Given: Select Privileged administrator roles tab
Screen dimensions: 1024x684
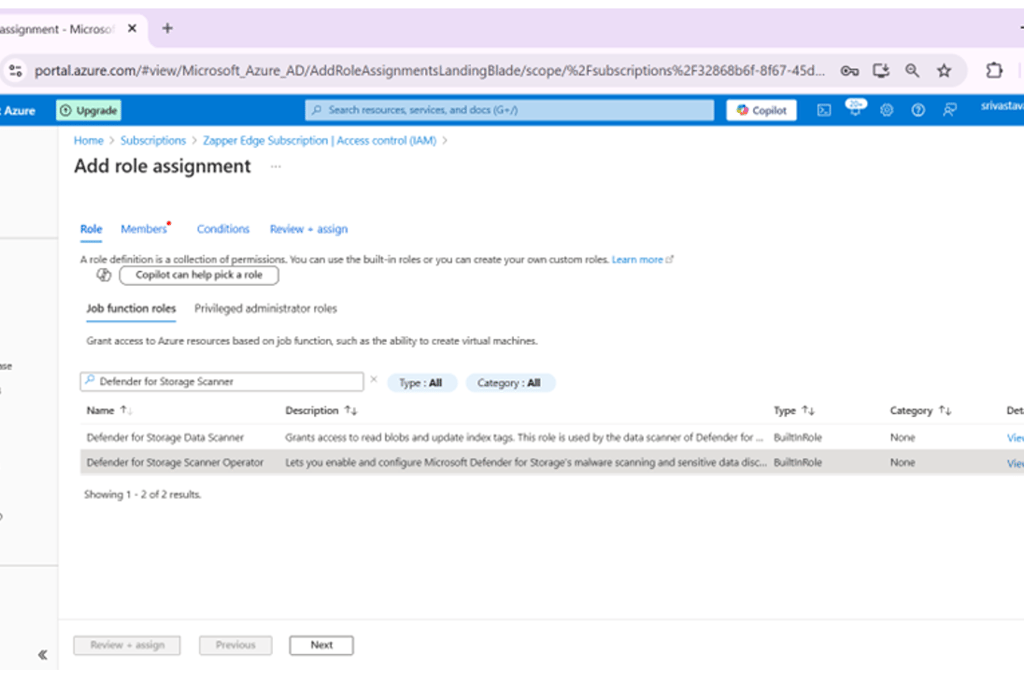Looking at the screenshot, I should [266, 308].
